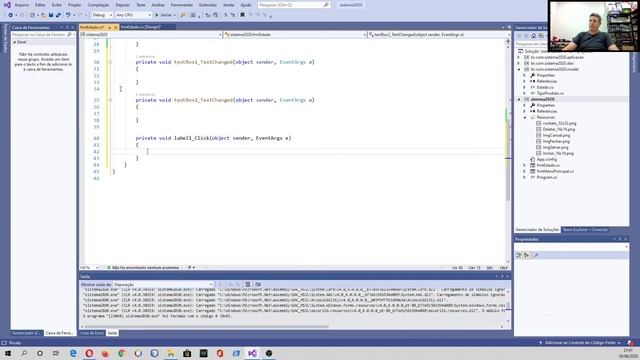Image resolution: width=640 pixels, height=360 pixels.
Task: Click the Save file icon in toolbar
Action: [51, 15]
